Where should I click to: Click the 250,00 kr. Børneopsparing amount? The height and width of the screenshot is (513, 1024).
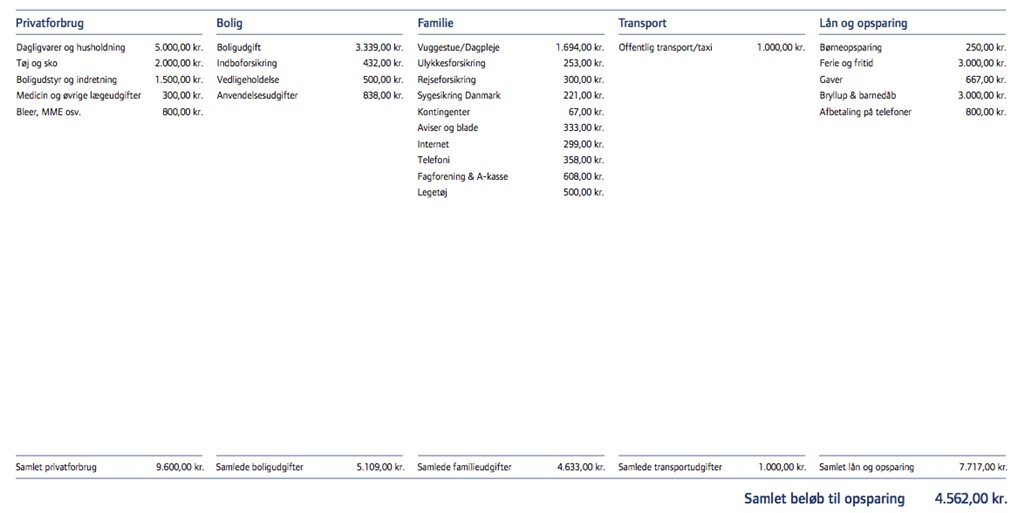[985, 48]
